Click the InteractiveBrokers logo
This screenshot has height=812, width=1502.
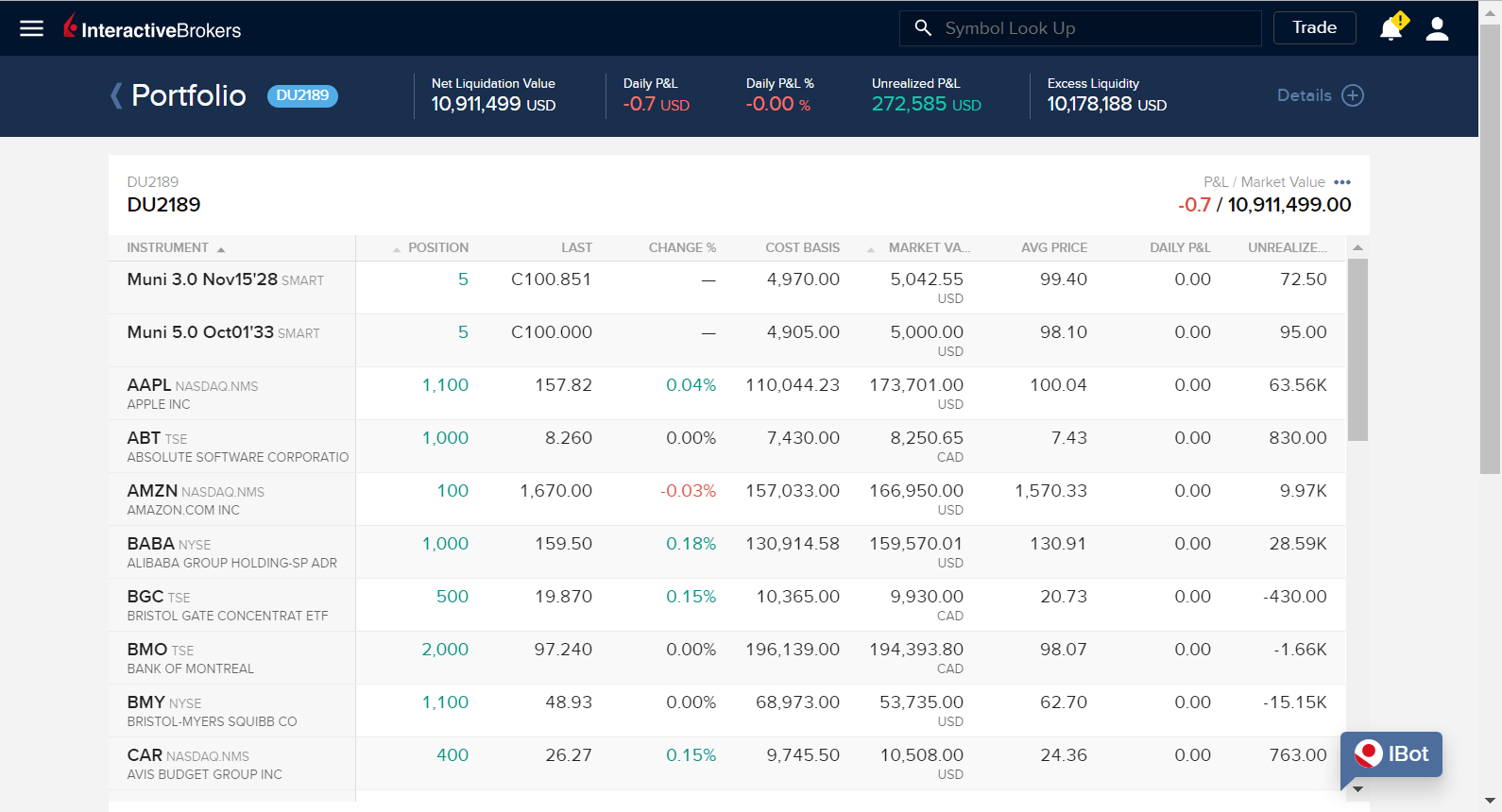[152, 28]
